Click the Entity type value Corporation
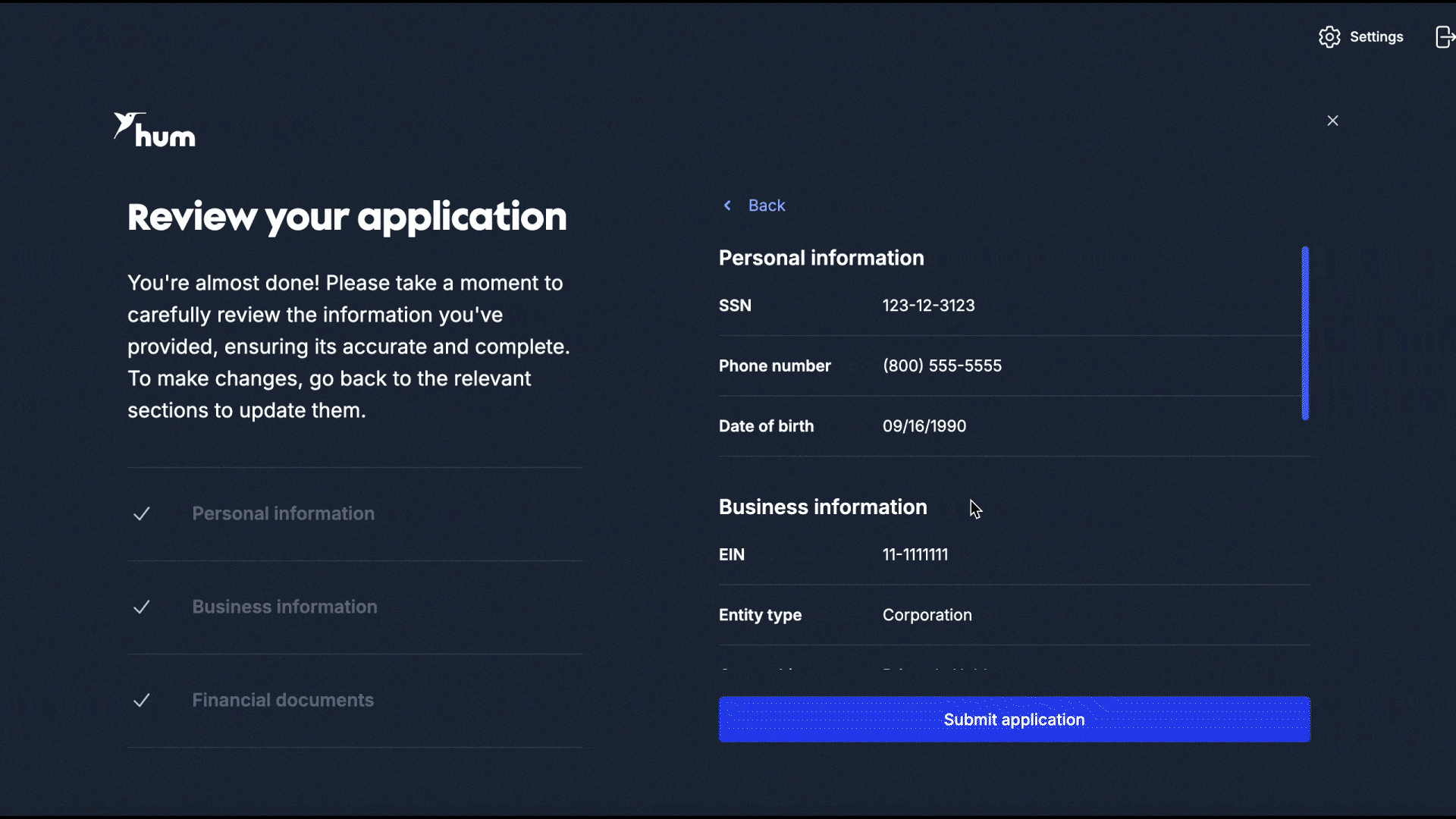Screen dimensions: 1456x819 [927, 615]
